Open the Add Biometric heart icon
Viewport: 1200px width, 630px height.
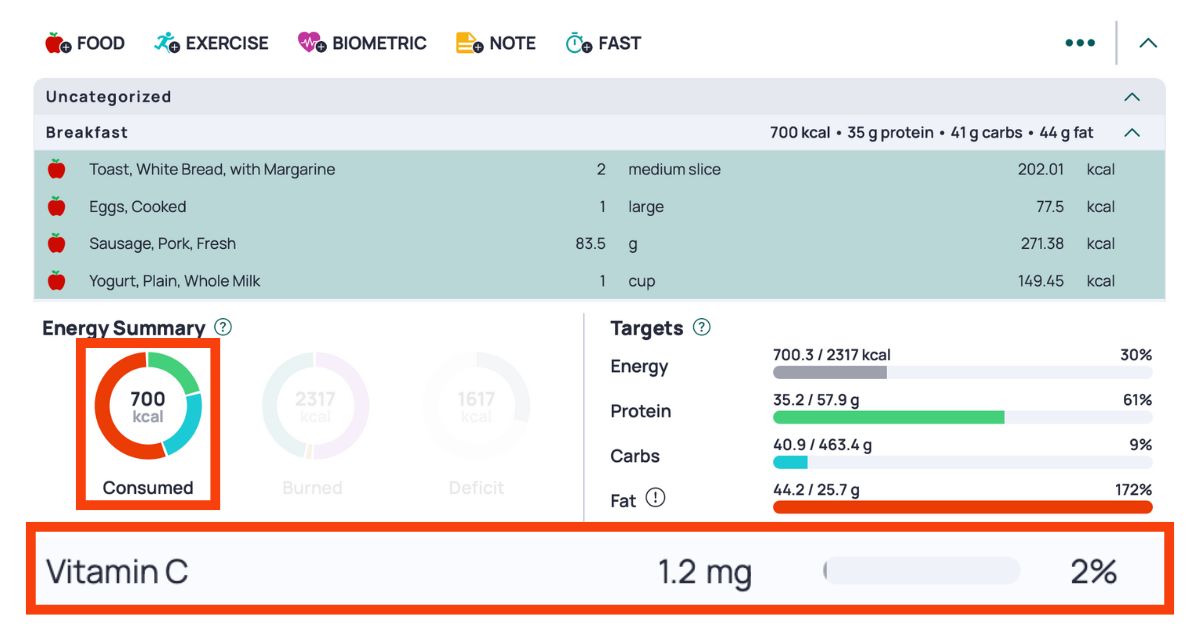[x=310, y=42]
